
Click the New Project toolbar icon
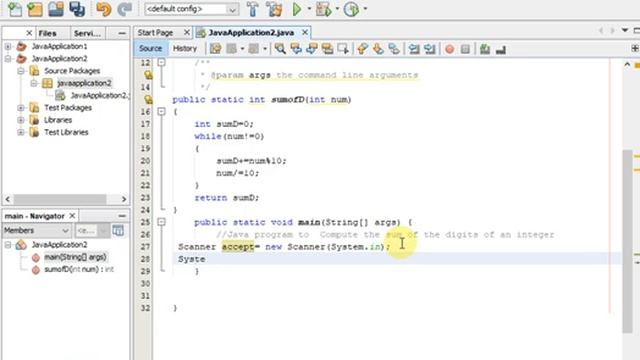click(x=35, y=9)
